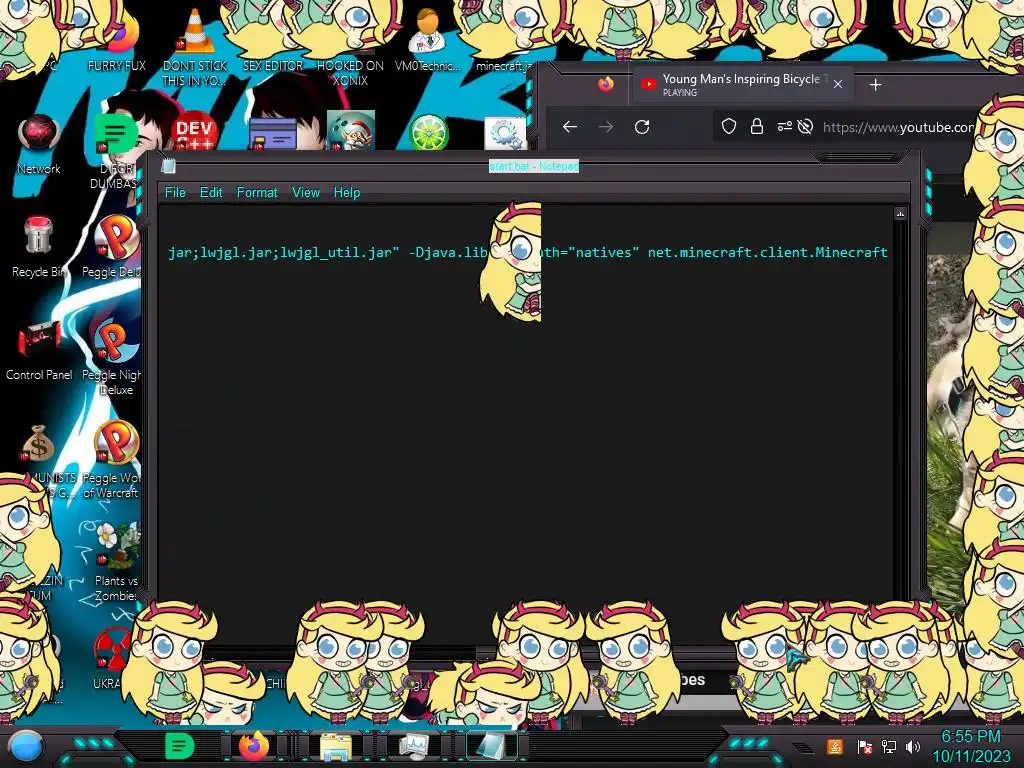The width and height of the screenshot is (1024, 768).
Task: Open the gears settings file on desktop
Action: tap(504, 134)
